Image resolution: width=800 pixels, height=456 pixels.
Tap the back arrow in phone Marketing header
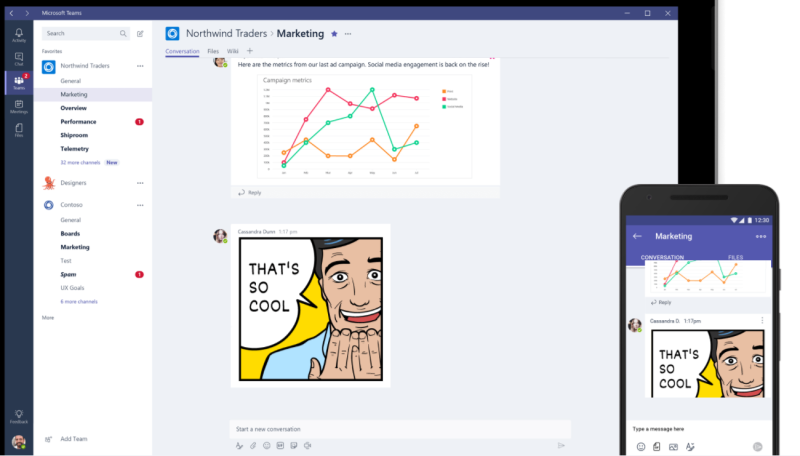pyautogui.click(x=637, y=236)
